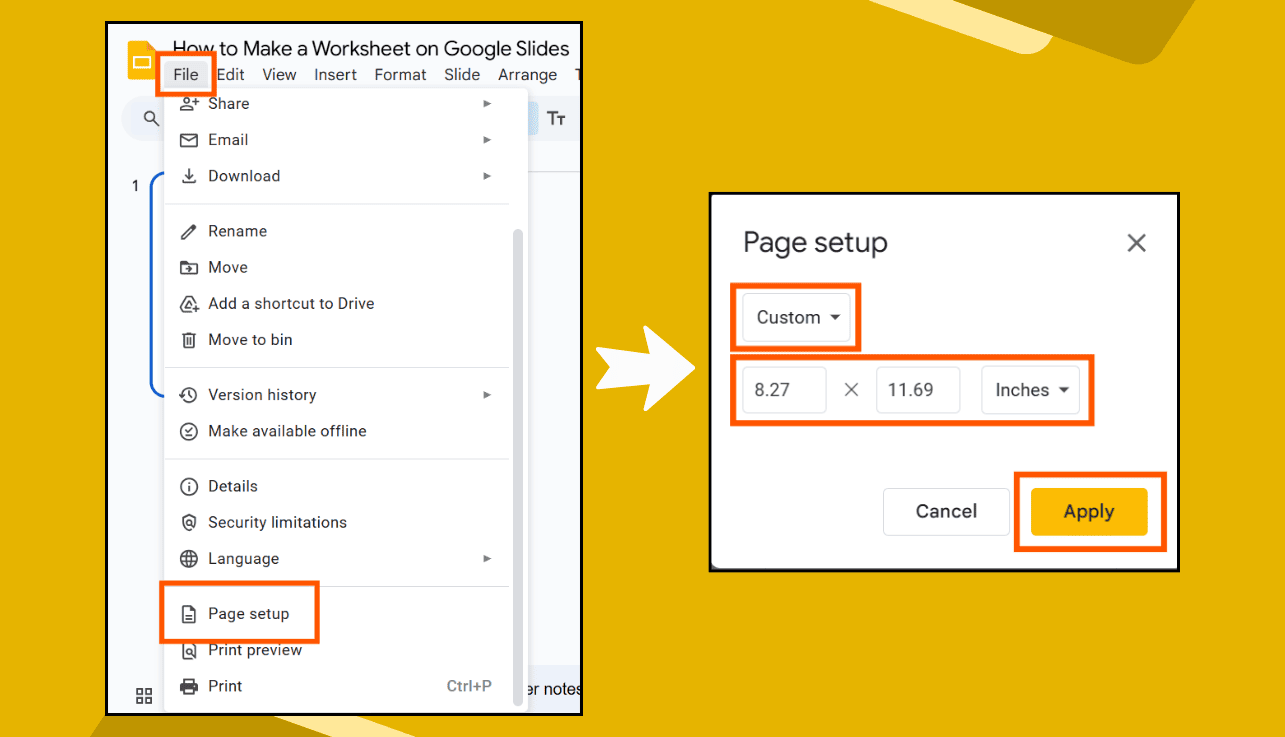
Task: Click the Language globe icon
Action: (190, 558)
